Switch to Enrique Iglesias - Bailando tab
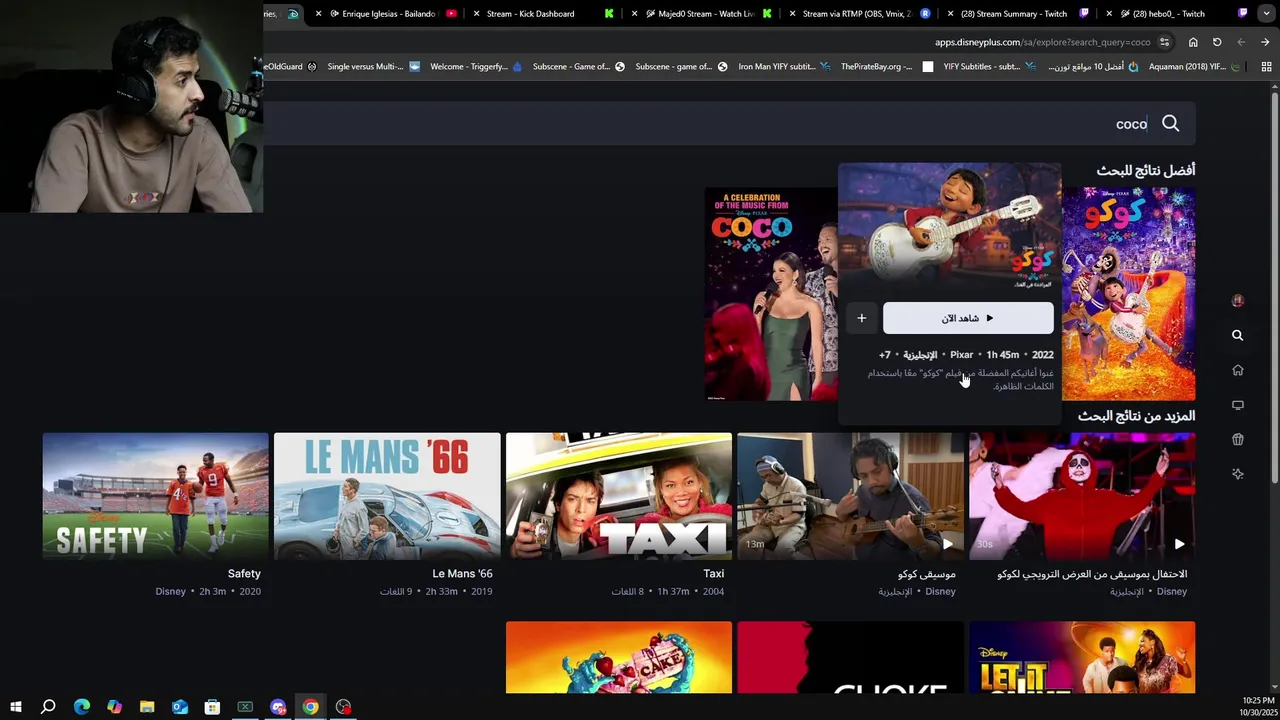This screenshot has height=720, width=1280. click(387, 14)
